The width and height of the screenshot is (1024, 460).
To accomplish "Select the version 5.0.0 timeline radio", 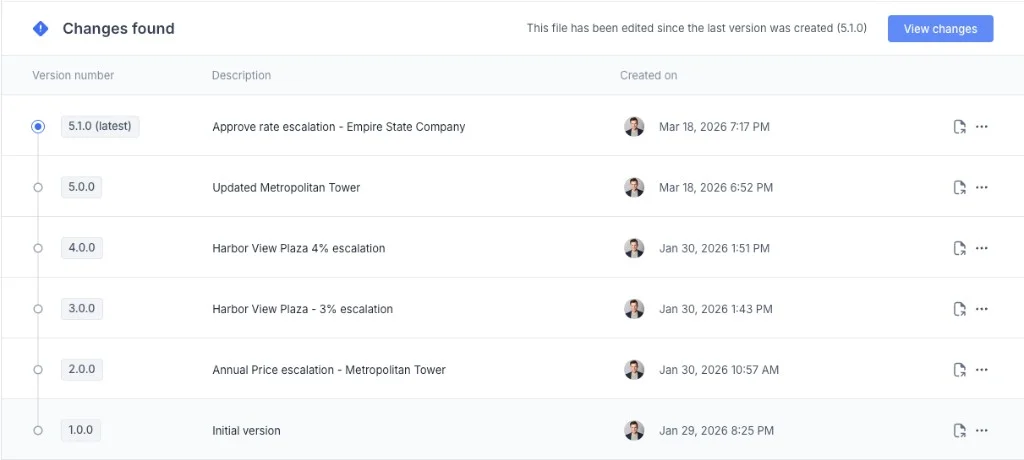I will click(38, 188).
